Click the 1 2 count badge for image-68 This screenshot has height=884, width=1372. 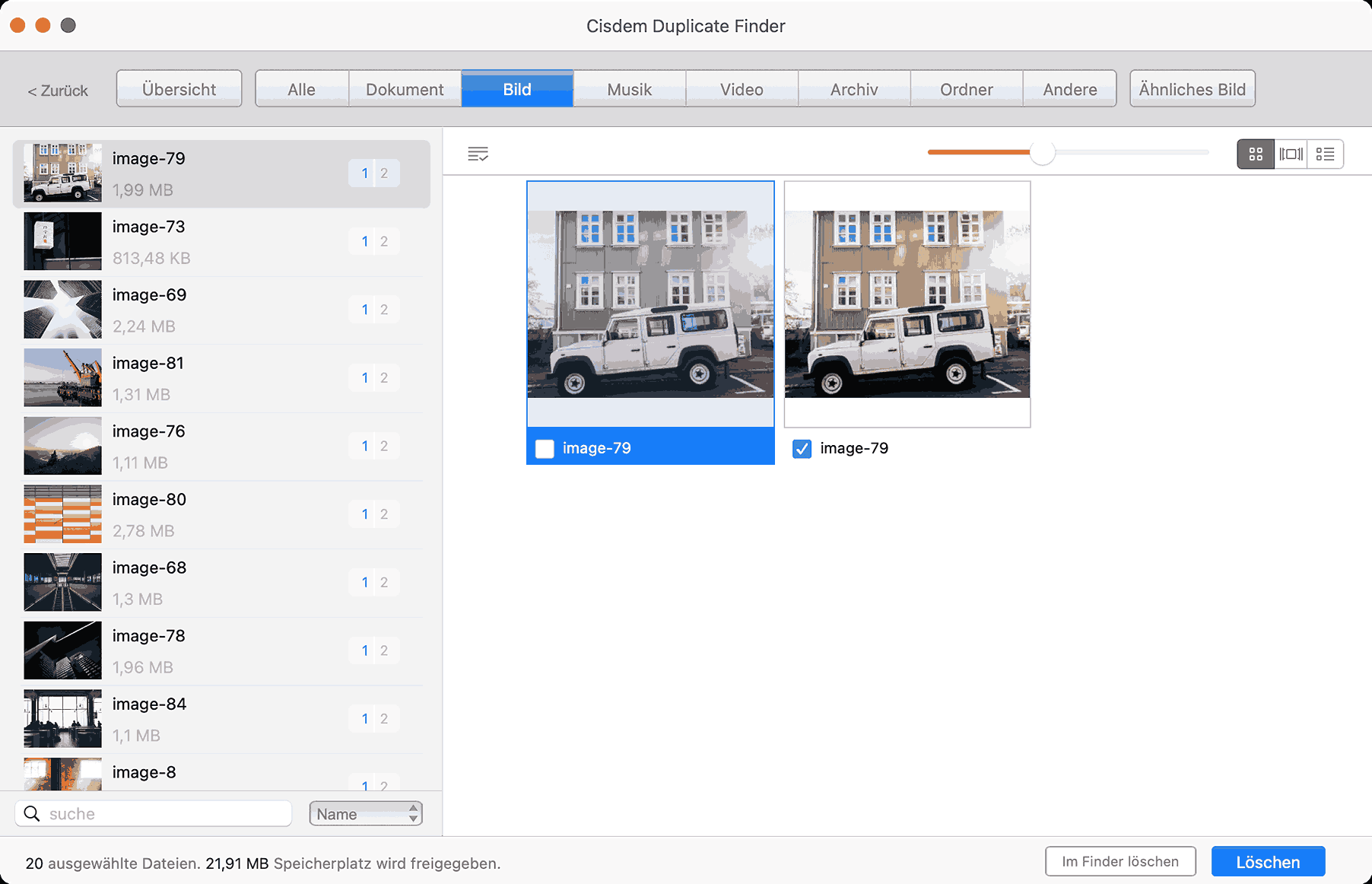pos(374,583)
